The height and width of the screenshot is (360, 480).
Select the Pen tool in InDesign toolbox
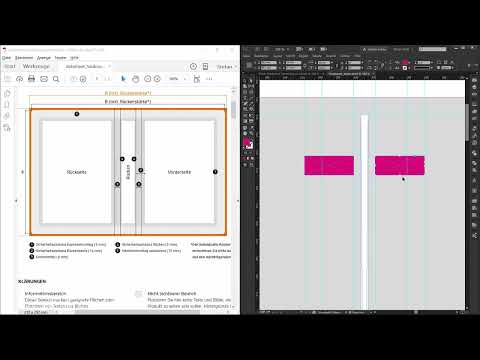(x=245, y=104)
